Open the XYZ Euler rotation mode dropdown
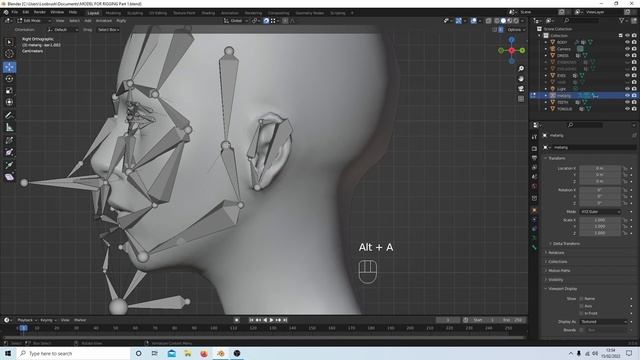The width and height of the screenshot is (640, 360). pos(600,212)
